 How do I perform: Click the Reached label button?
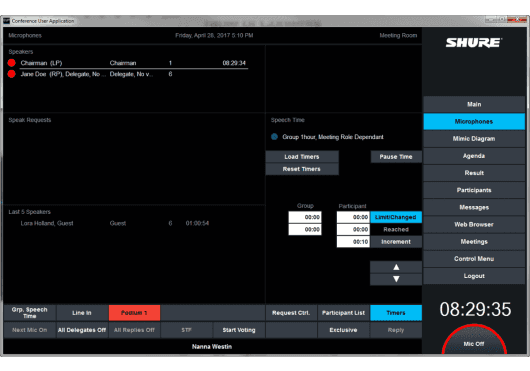tap(396, 230)
